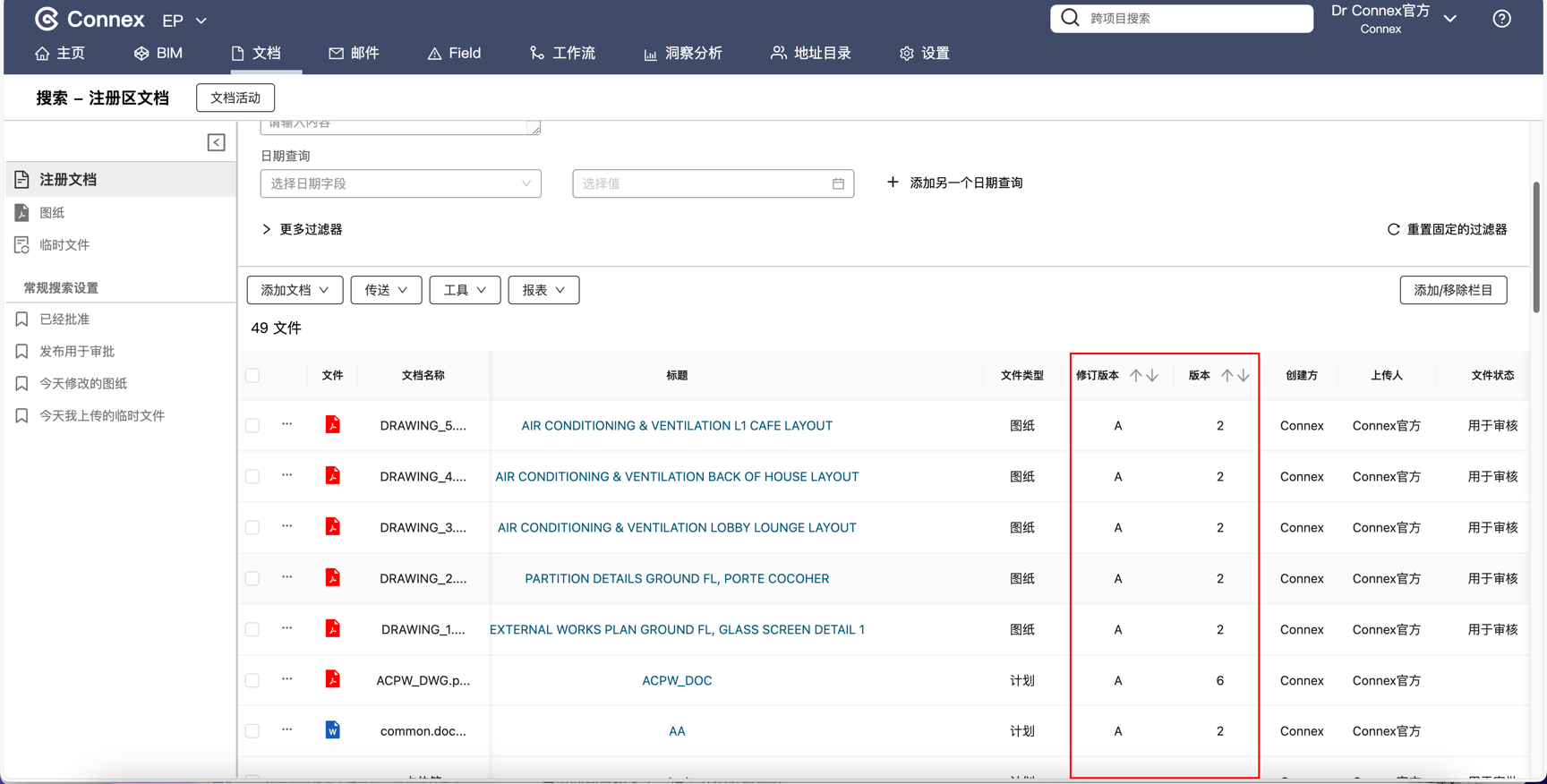
Task: Click the vertical scrollbar on the right
Action: coord(1535,248)
